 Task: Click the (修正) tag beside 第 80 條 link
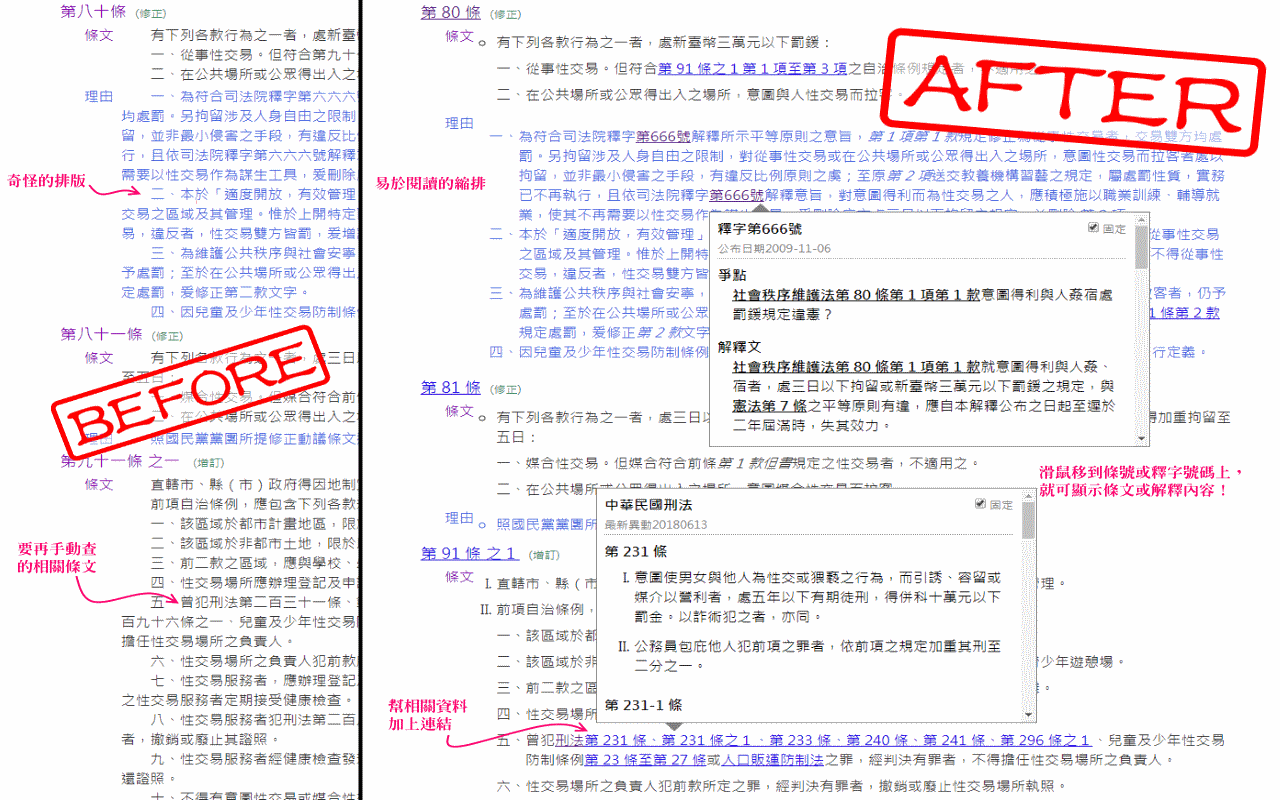(505, 14)
